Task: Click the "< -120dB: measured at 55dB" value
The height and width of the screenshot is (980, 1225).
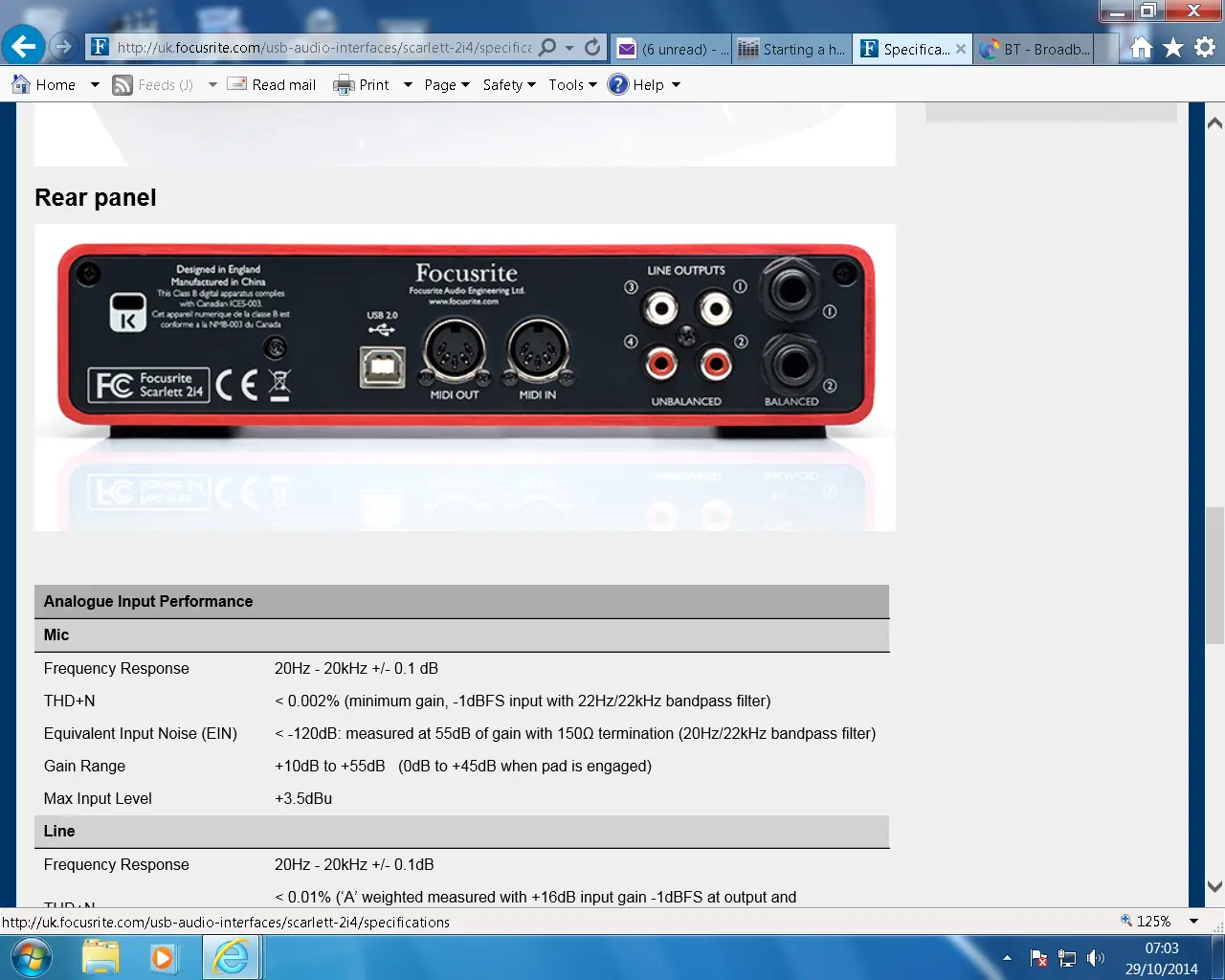Action: (575, 733)
